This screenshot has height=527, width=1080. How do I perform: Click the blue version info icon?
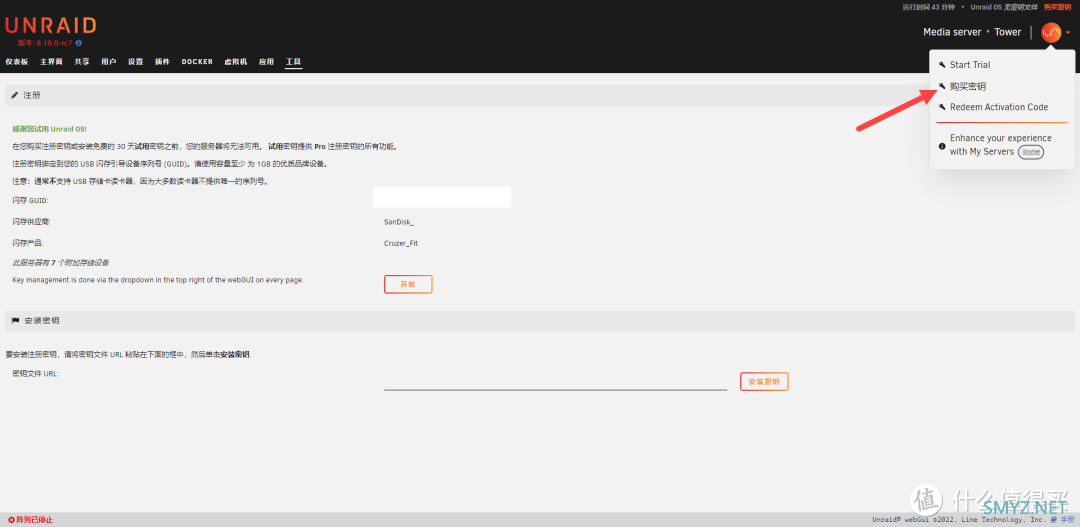click(x=79, y=43)
